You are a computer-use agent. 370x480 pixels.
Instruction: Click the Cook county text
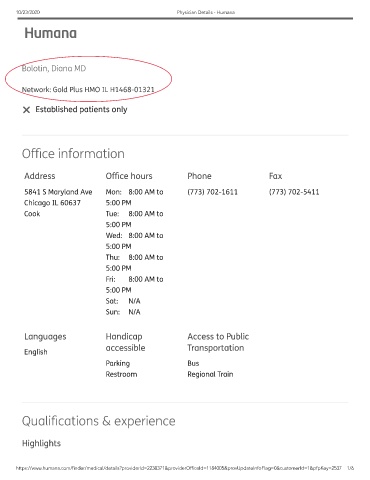tap(32, 214)
